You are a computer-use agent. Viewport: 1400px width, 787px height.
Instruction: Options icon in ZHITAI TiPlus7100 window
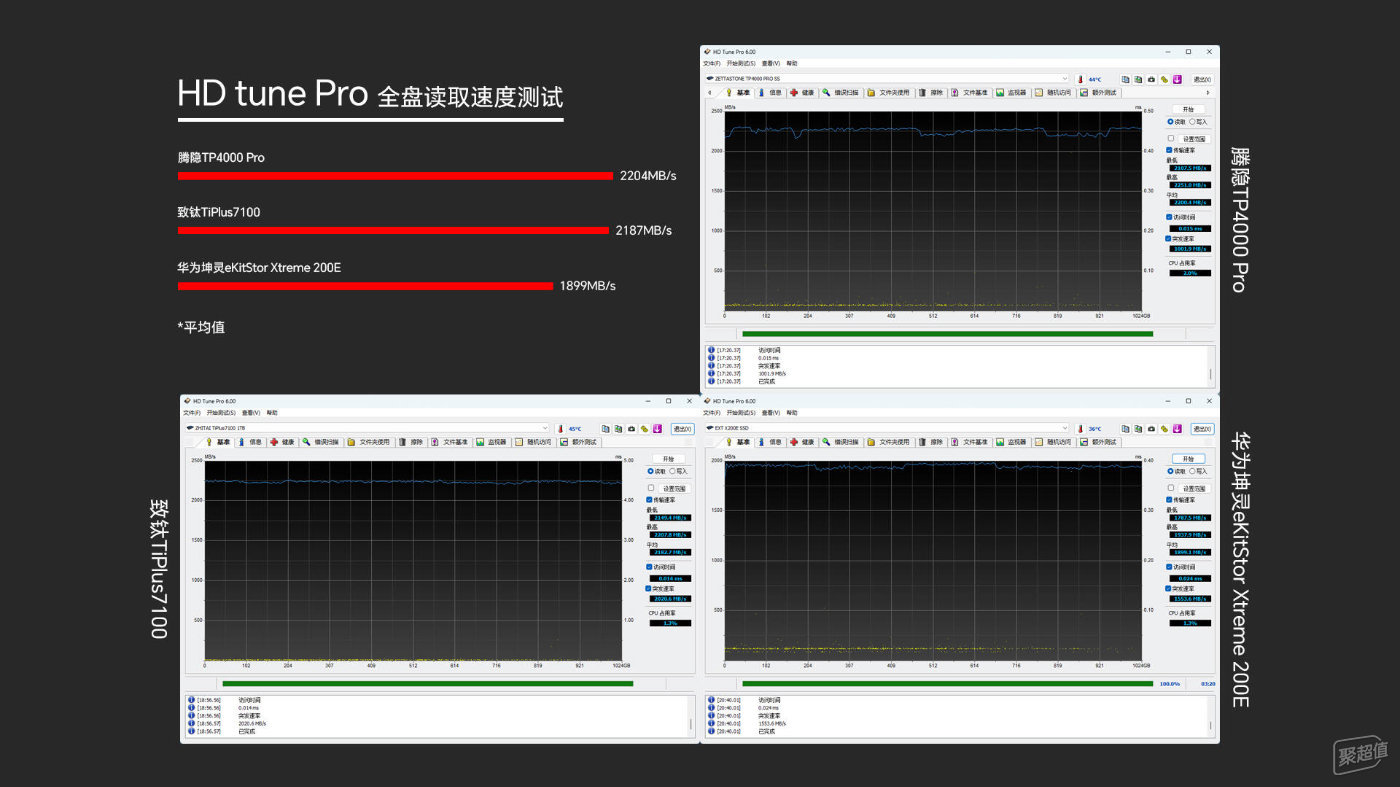tap(644, 429)
